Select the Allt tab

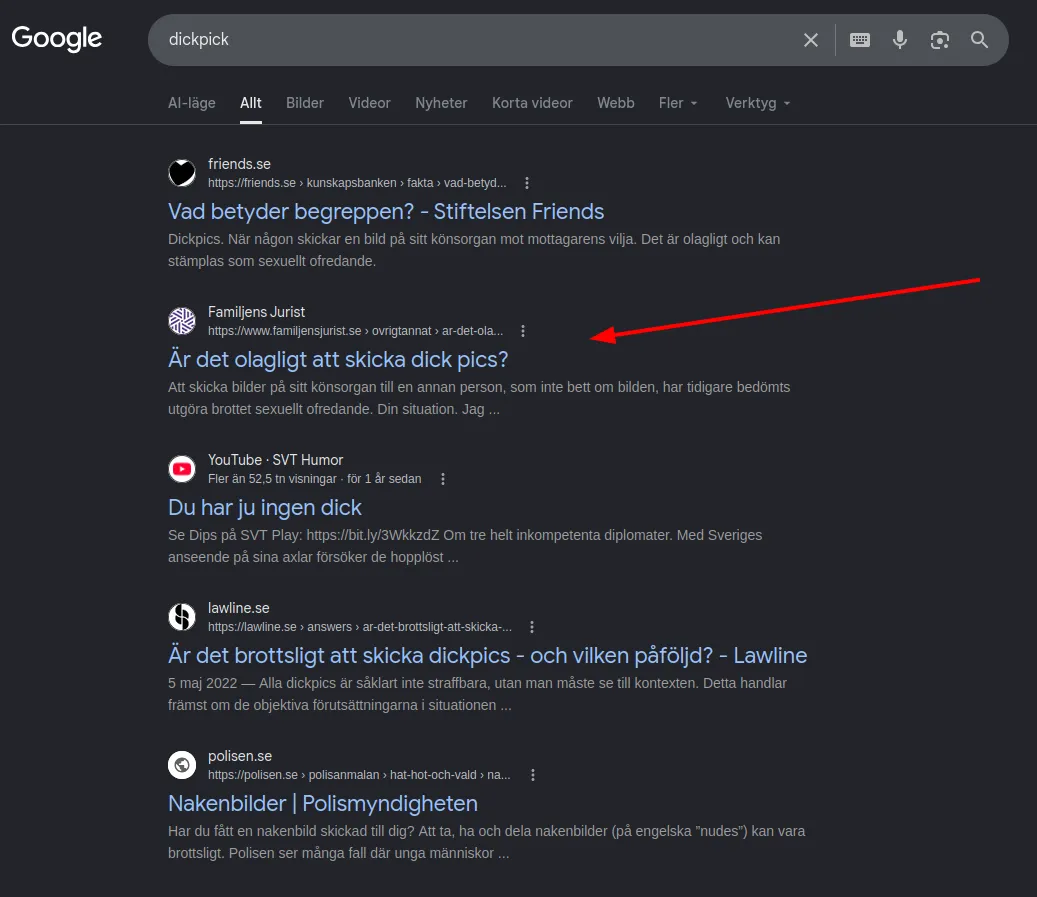251,103
